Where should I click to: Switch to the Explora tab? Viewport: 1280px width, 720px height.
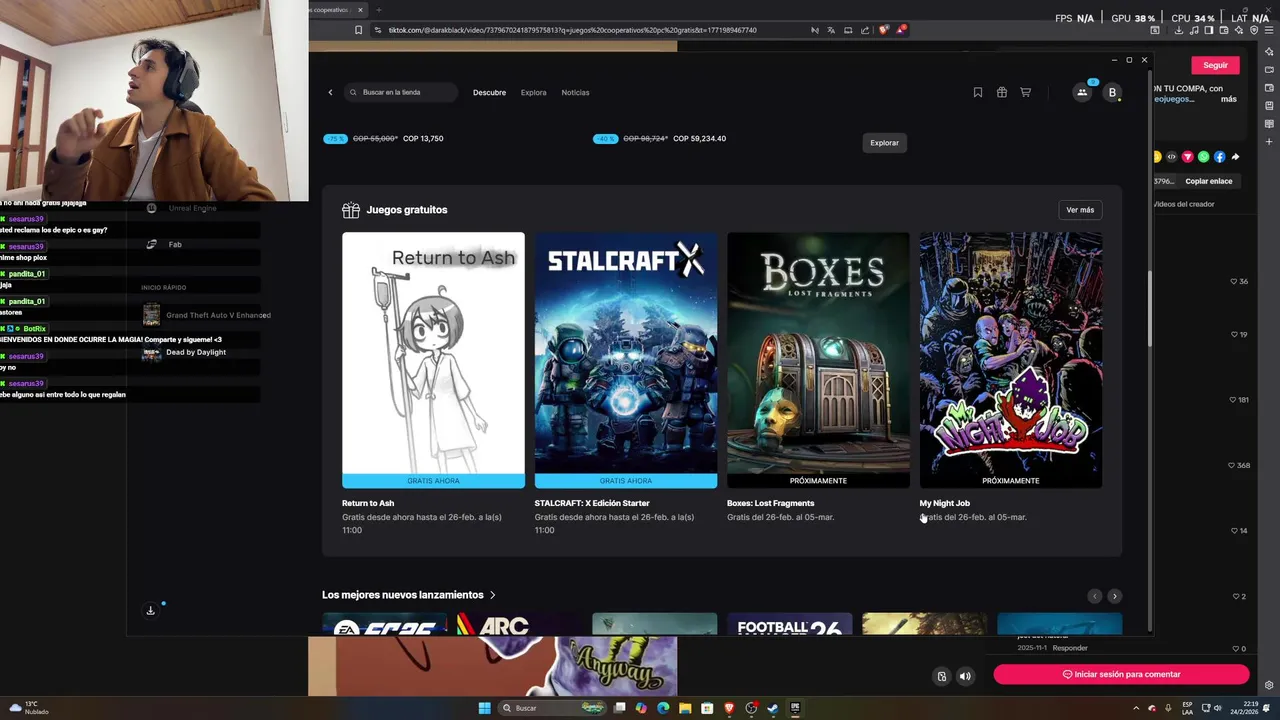[533, 92]
